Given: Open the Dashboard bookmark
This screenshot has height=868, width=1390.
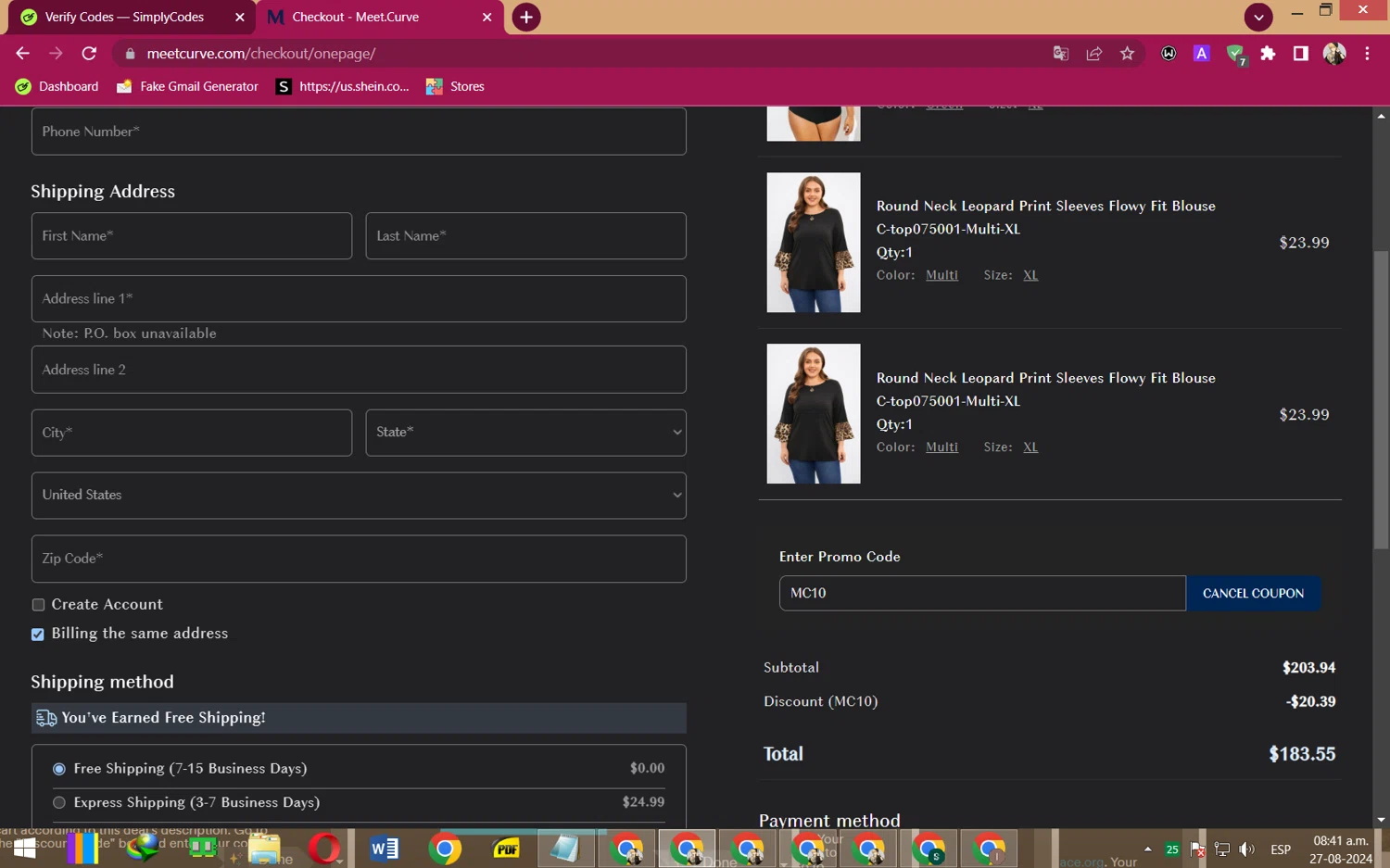Looking at the screenshot, I should [57, 86].
